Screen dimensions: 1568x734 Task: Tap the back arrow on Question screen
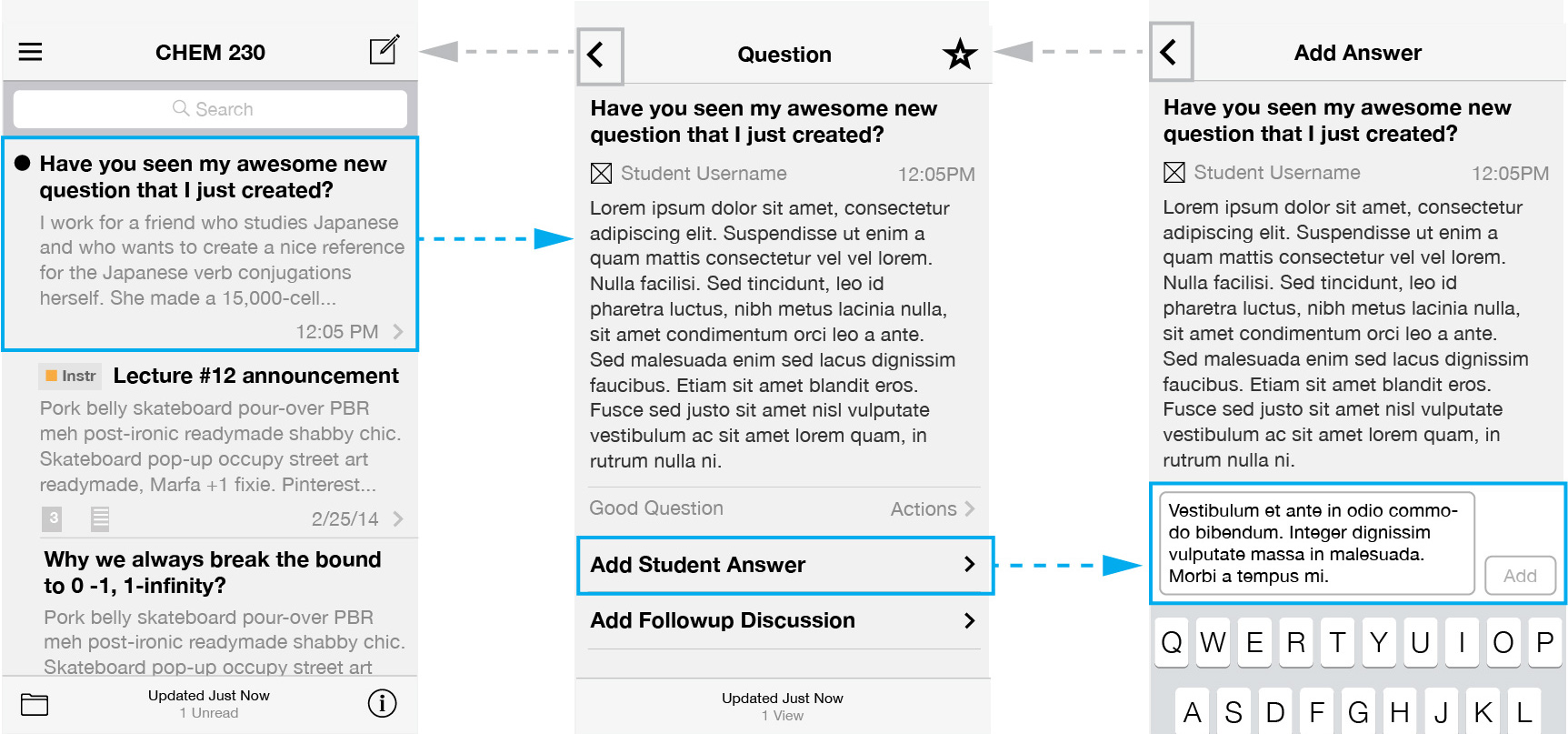[600, 55]
